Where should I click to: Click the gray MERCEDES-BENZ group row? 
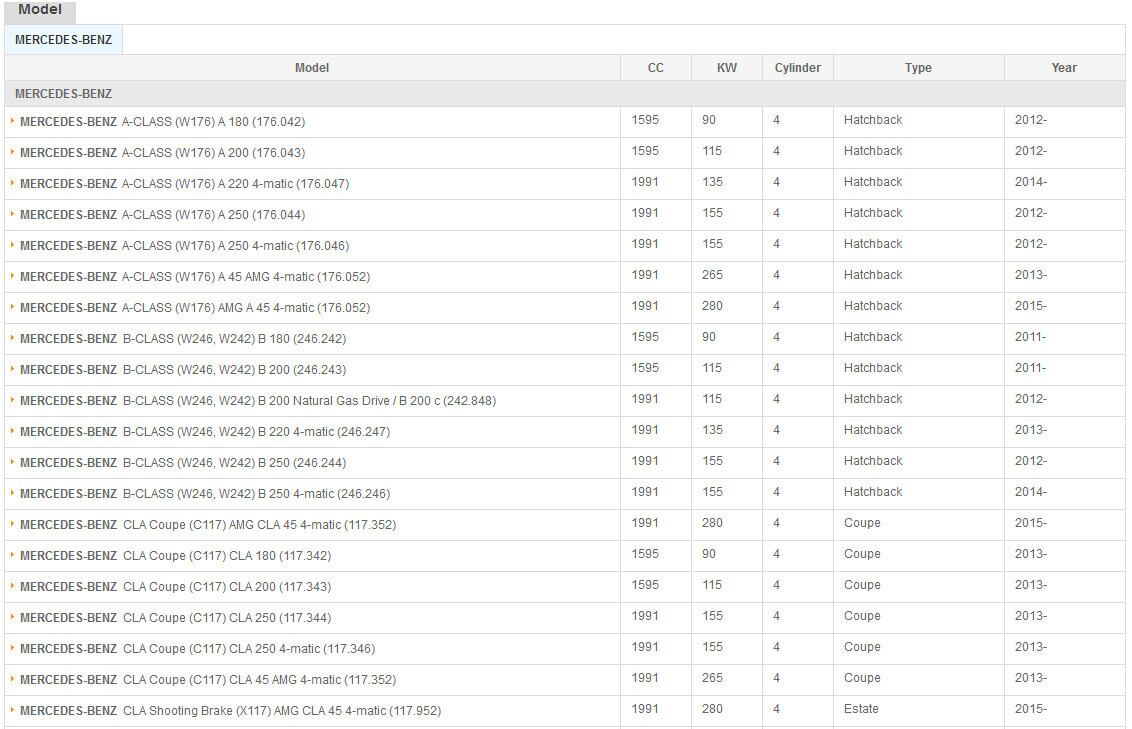tap(565, 94)
